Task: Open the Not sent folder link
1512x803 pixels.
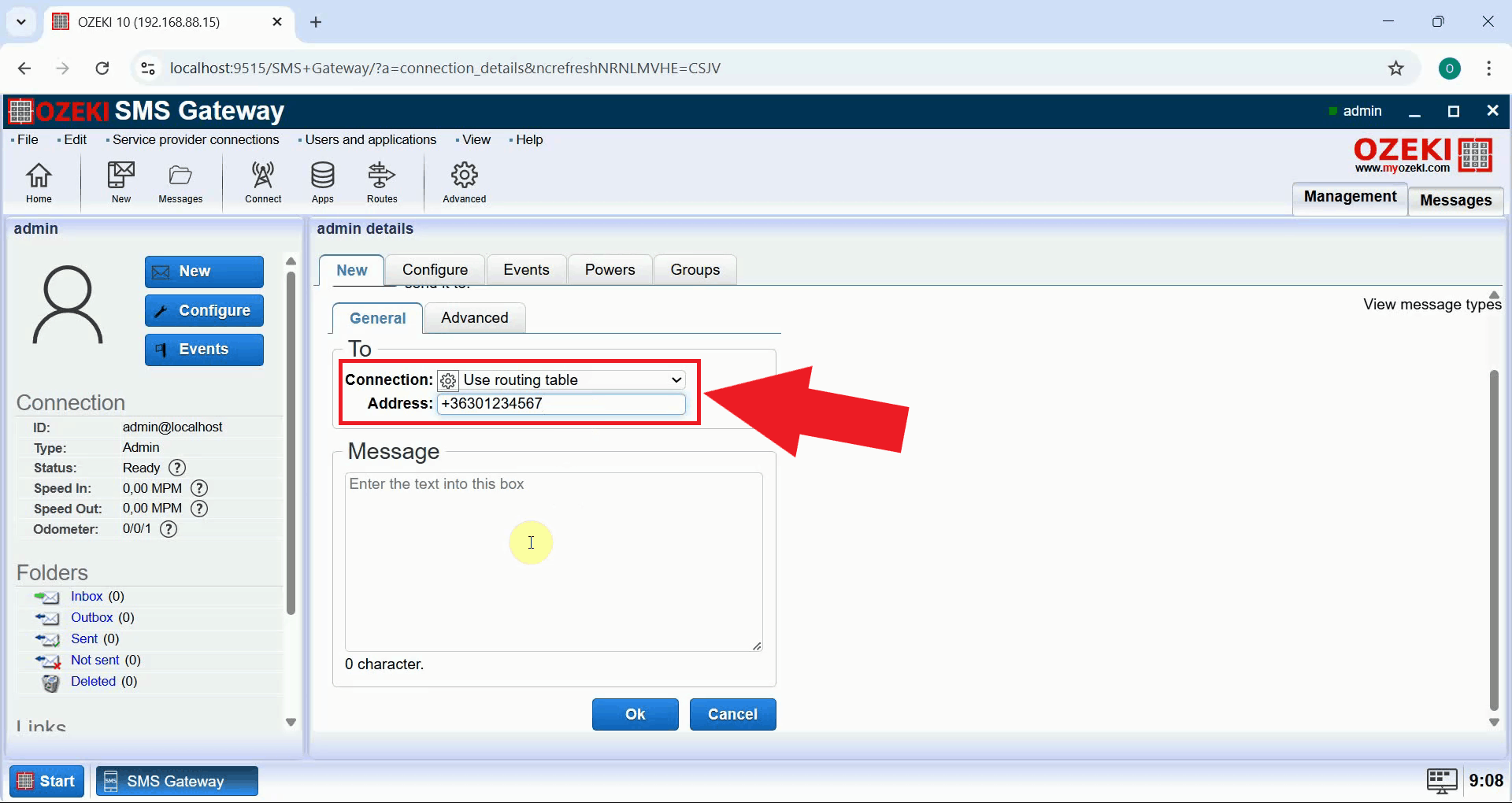Action: (x=95, y=660)
